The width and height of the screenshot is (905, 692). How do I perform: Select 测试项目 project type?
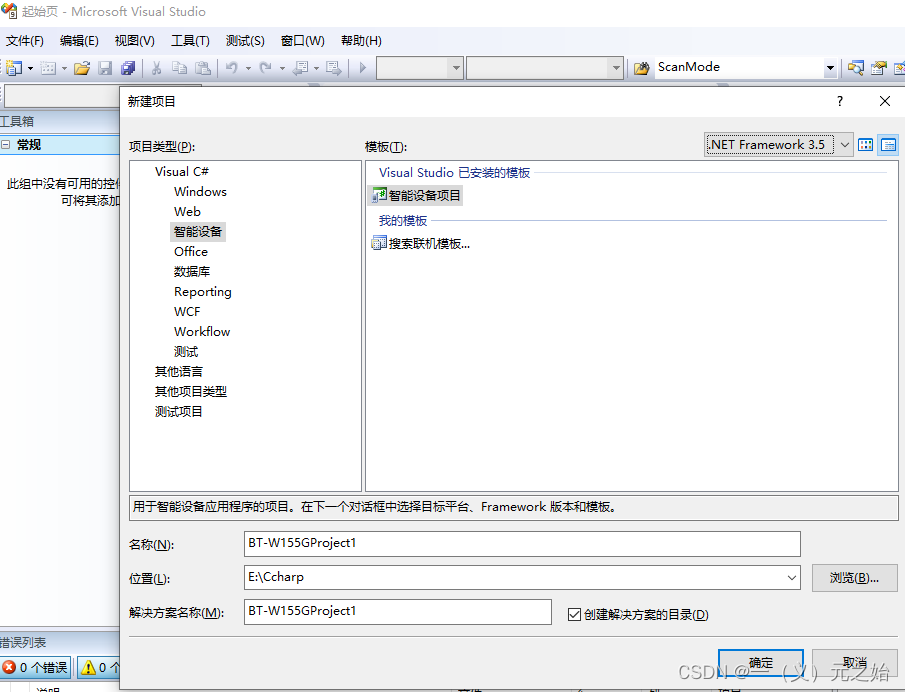(179, 412)
